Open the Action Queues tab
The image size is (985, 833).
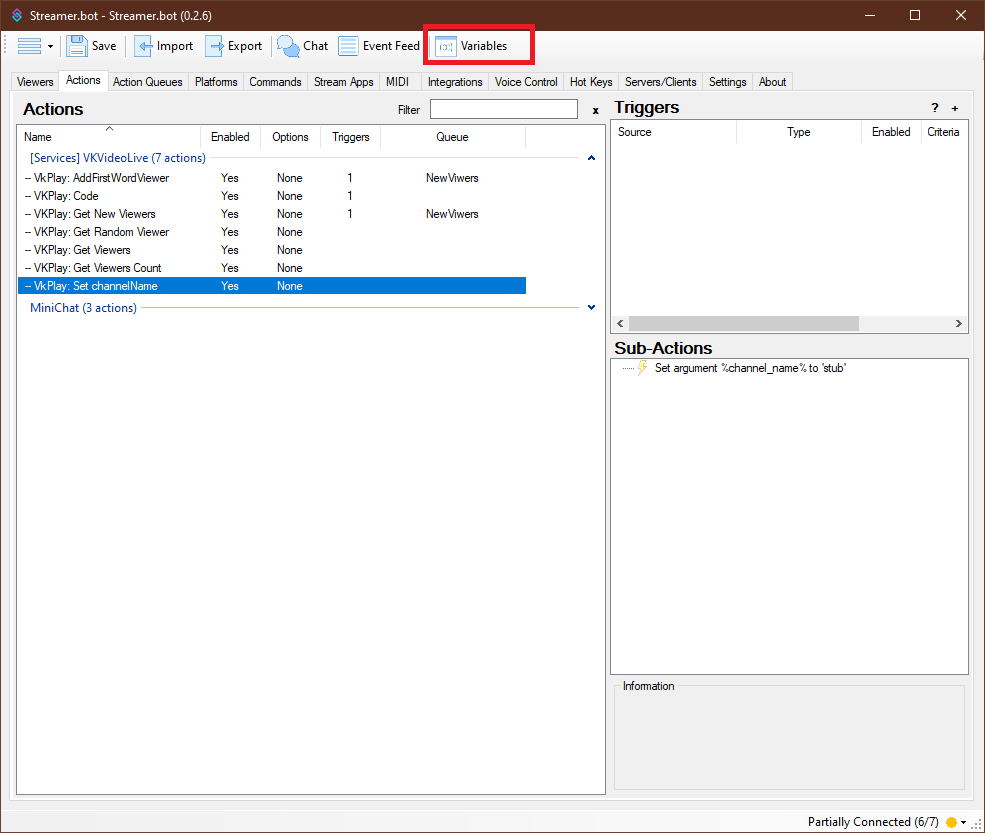coord(148,82)
